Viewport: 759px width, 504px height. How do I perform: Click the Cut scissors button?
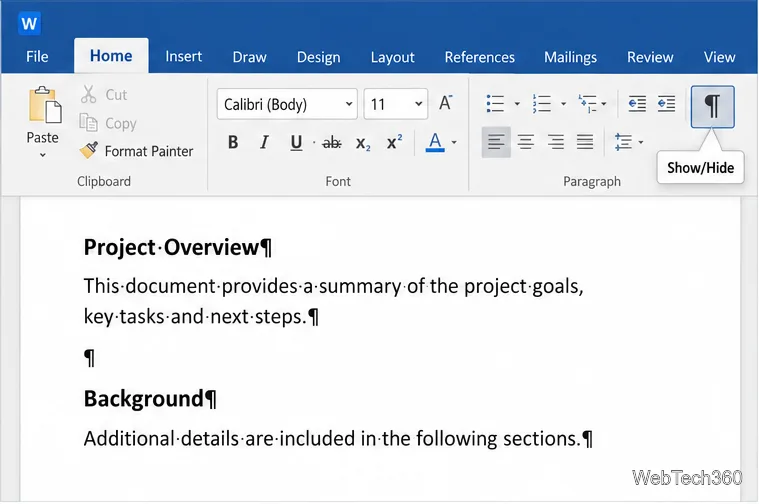point(104,94)
